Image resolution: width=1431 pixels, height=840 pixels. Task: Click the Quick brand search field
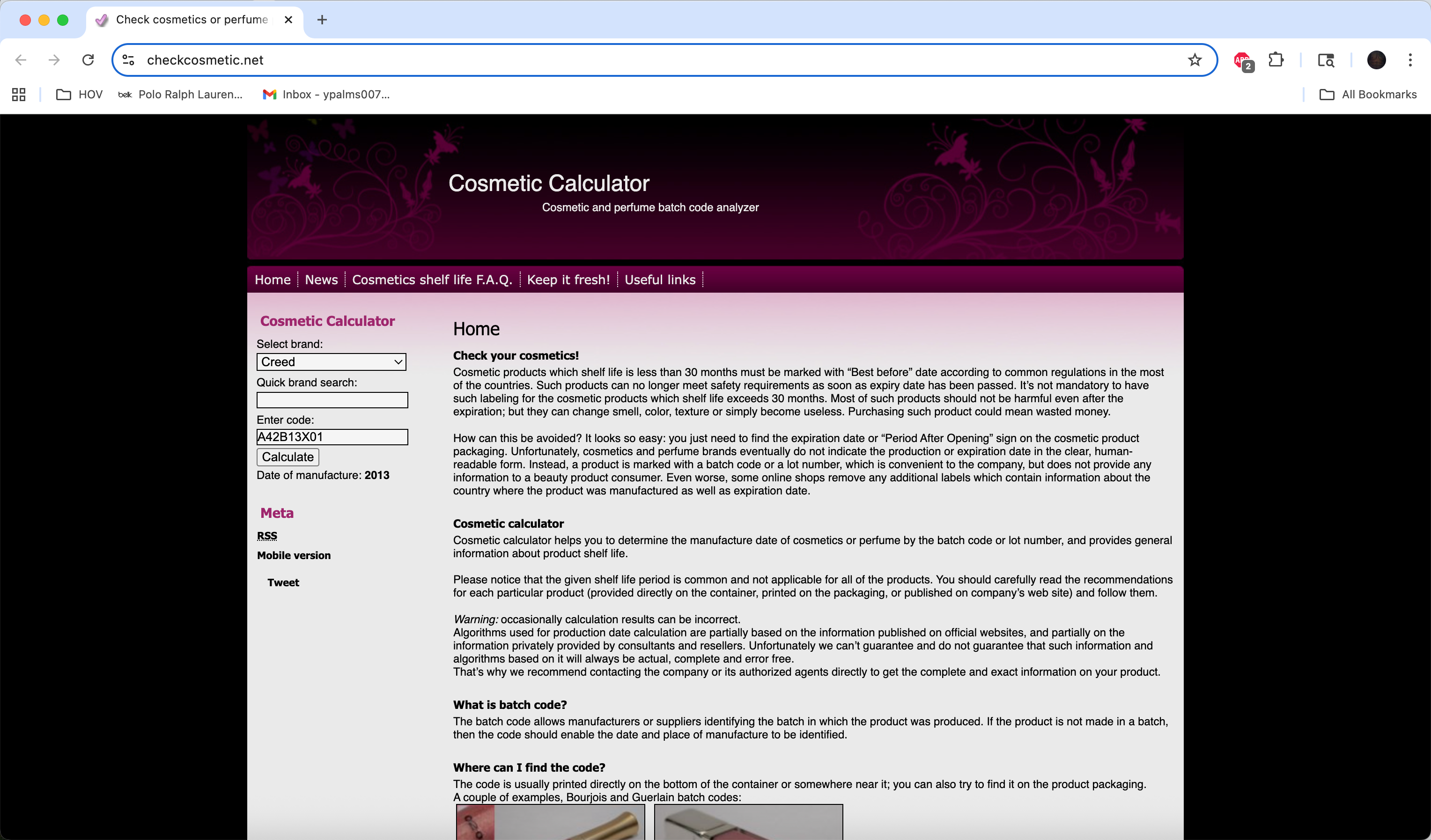tap(332, 400)
